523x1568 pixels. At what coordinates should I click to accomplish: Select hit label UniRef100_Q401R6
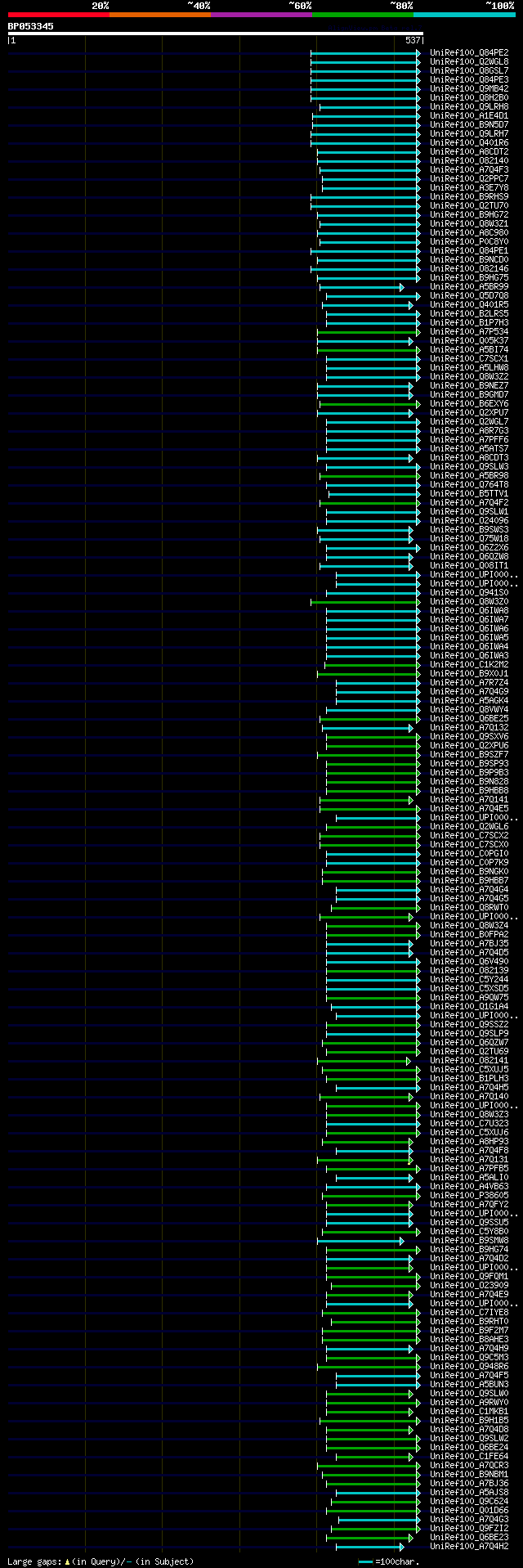469,142
